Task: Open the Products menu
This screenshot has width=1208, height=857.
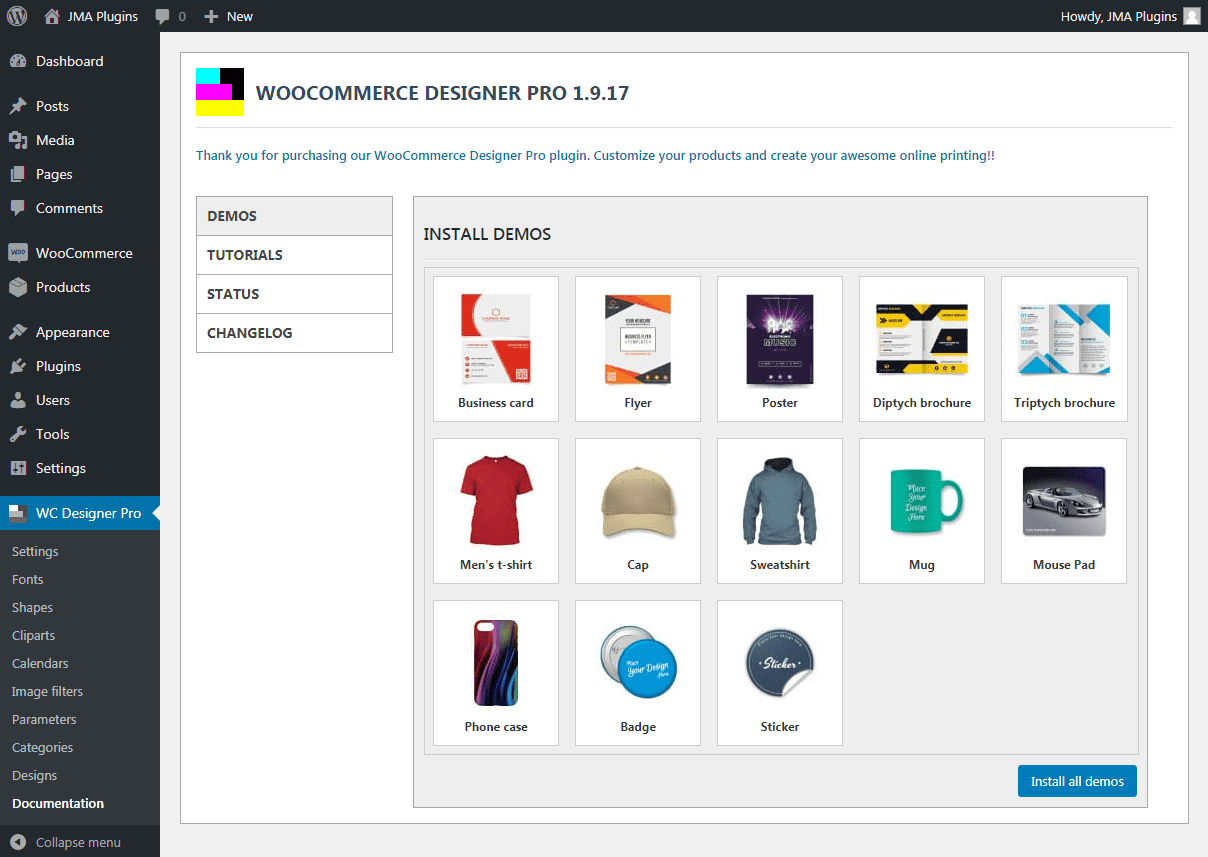Action: tap(80, 287)
